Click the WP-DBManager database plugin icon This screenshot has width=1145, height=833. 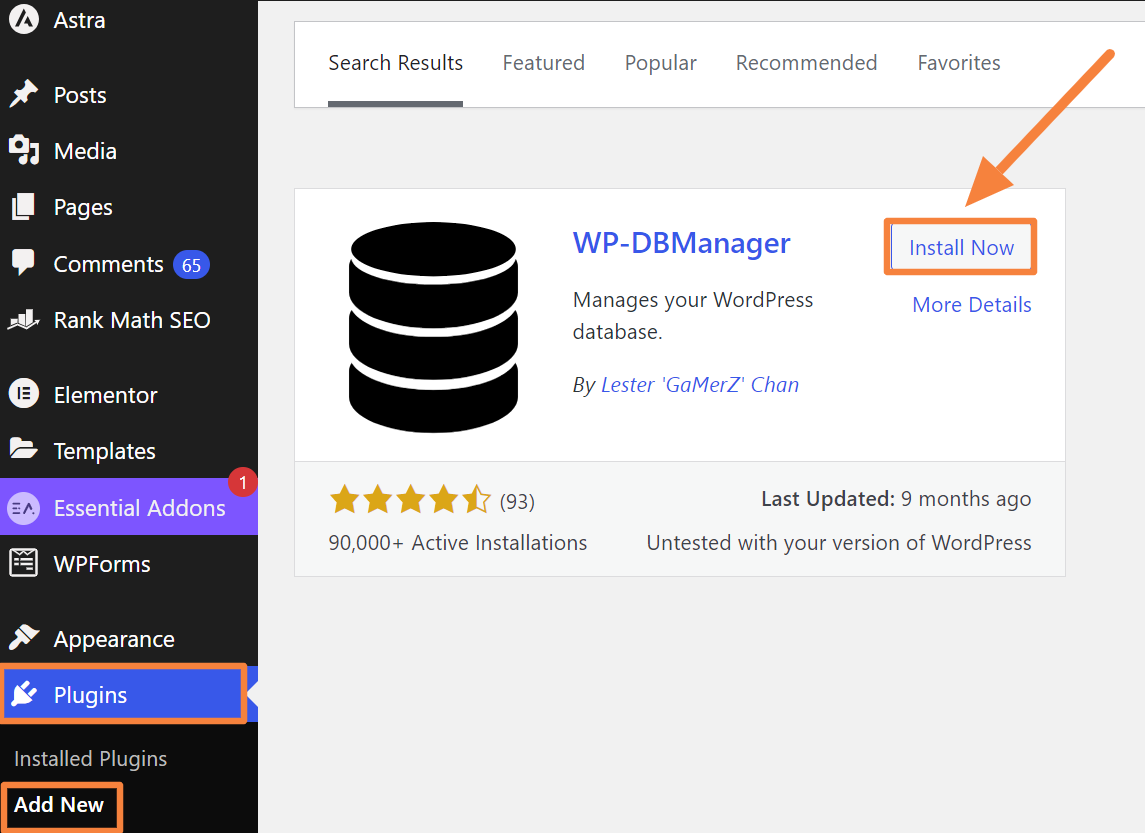[x=433, y=326]
